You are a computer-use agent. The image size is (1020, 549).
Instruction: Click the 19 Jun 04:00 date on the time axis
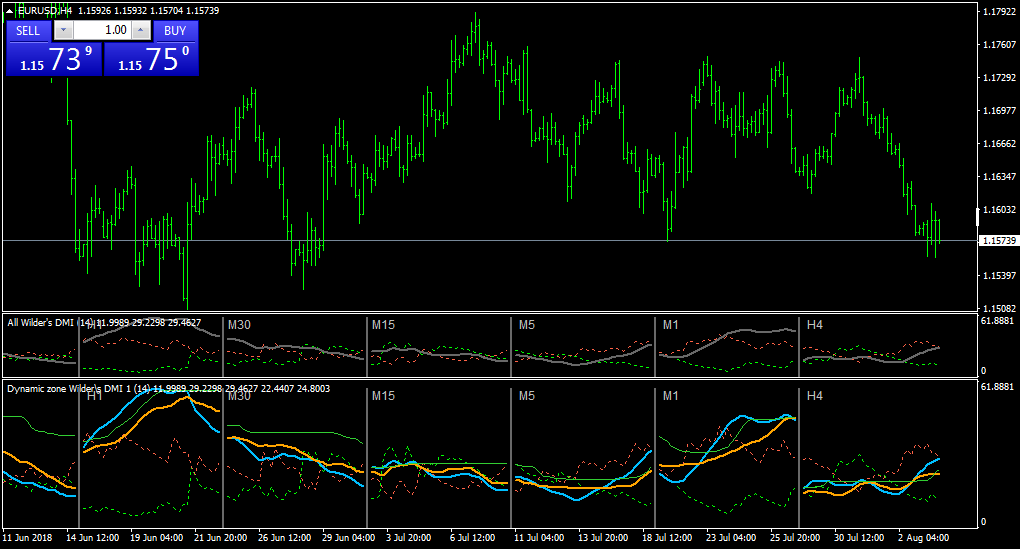156,538
